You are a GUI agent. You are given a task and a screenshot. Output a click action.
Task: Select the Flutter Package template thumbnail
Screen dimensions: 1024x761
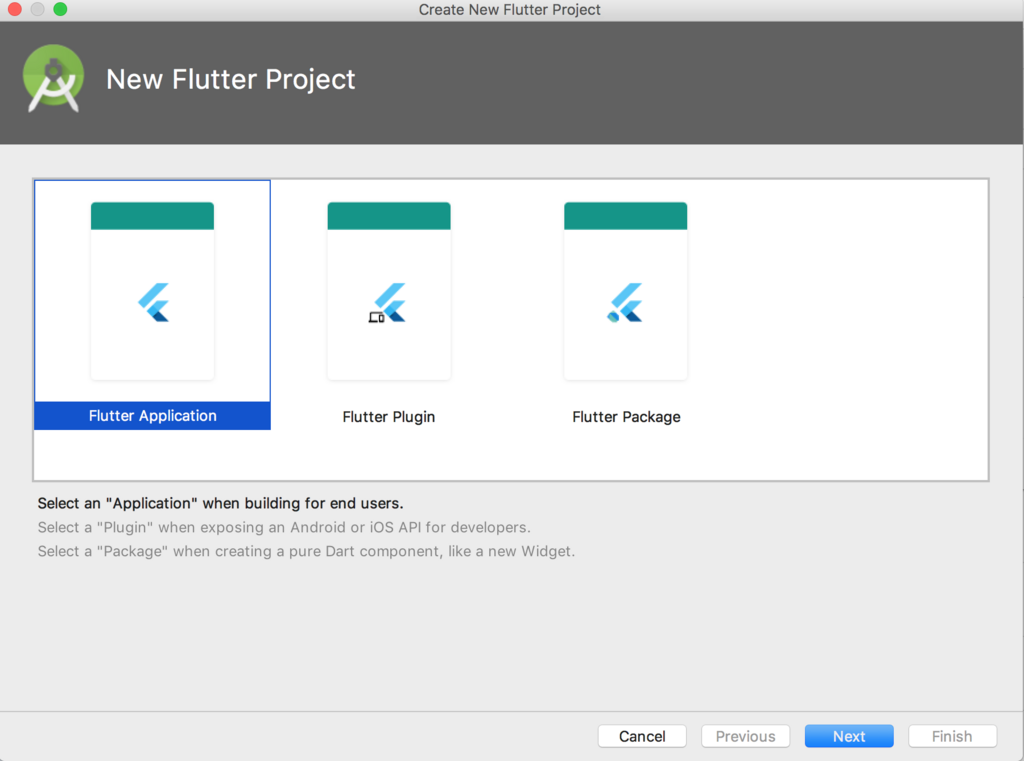[625, 291]
